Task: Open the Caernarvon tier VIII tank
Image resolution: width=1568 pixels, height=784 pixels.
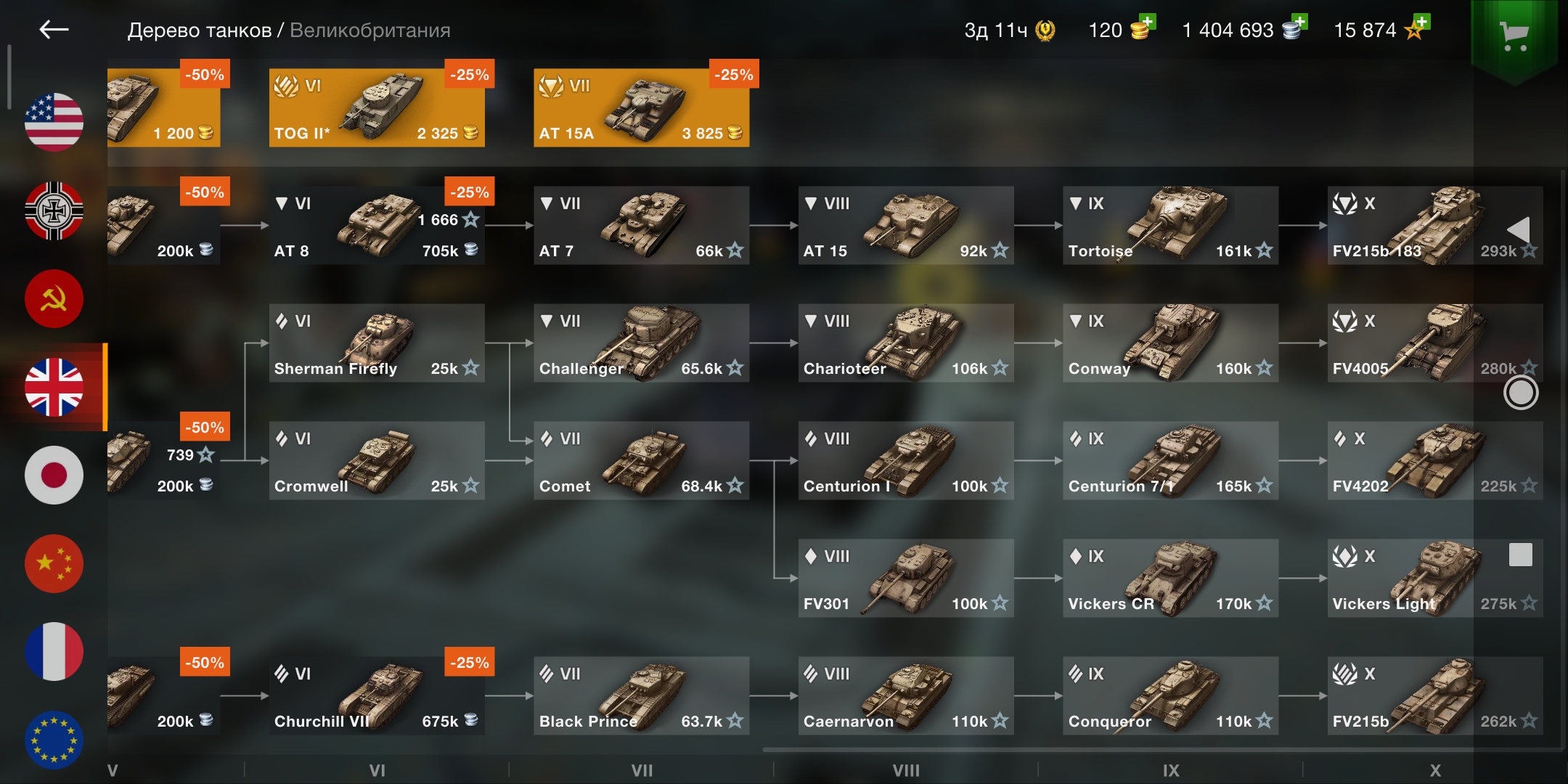Action: pos(906,696)
